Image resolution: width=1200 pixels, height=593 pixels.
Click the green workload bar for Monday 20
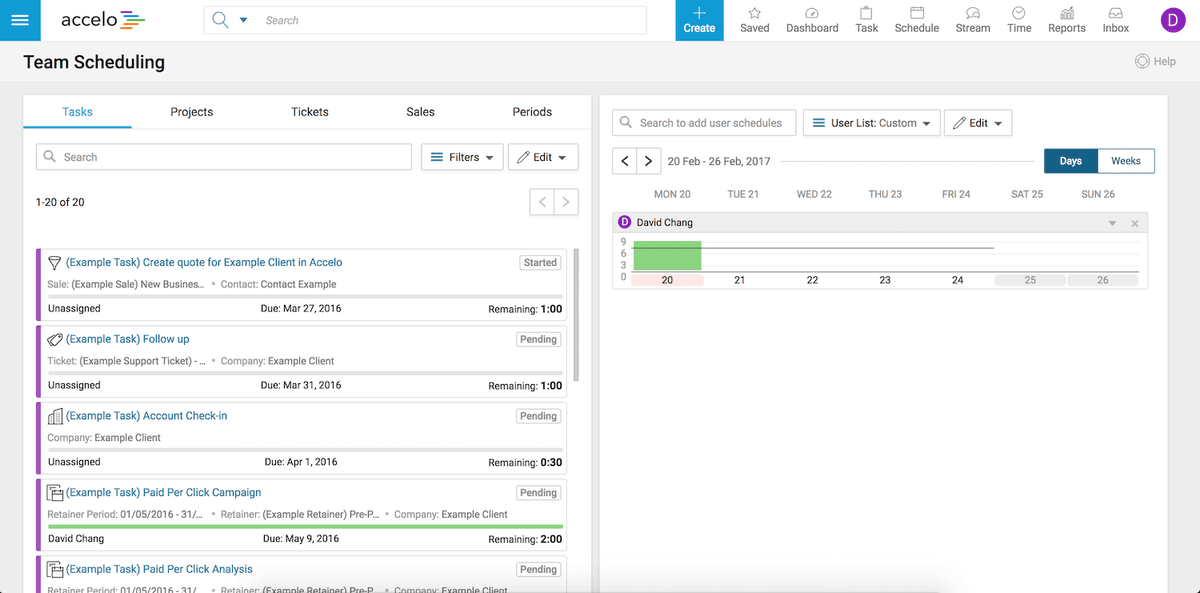667,256
